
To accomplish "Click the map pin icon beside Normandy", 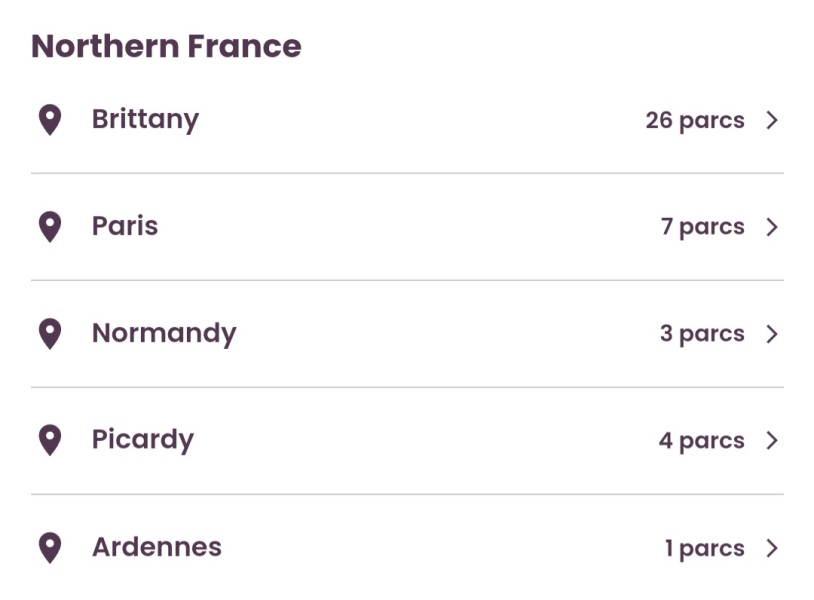I will pyautogui.click(x=49, y=334).
